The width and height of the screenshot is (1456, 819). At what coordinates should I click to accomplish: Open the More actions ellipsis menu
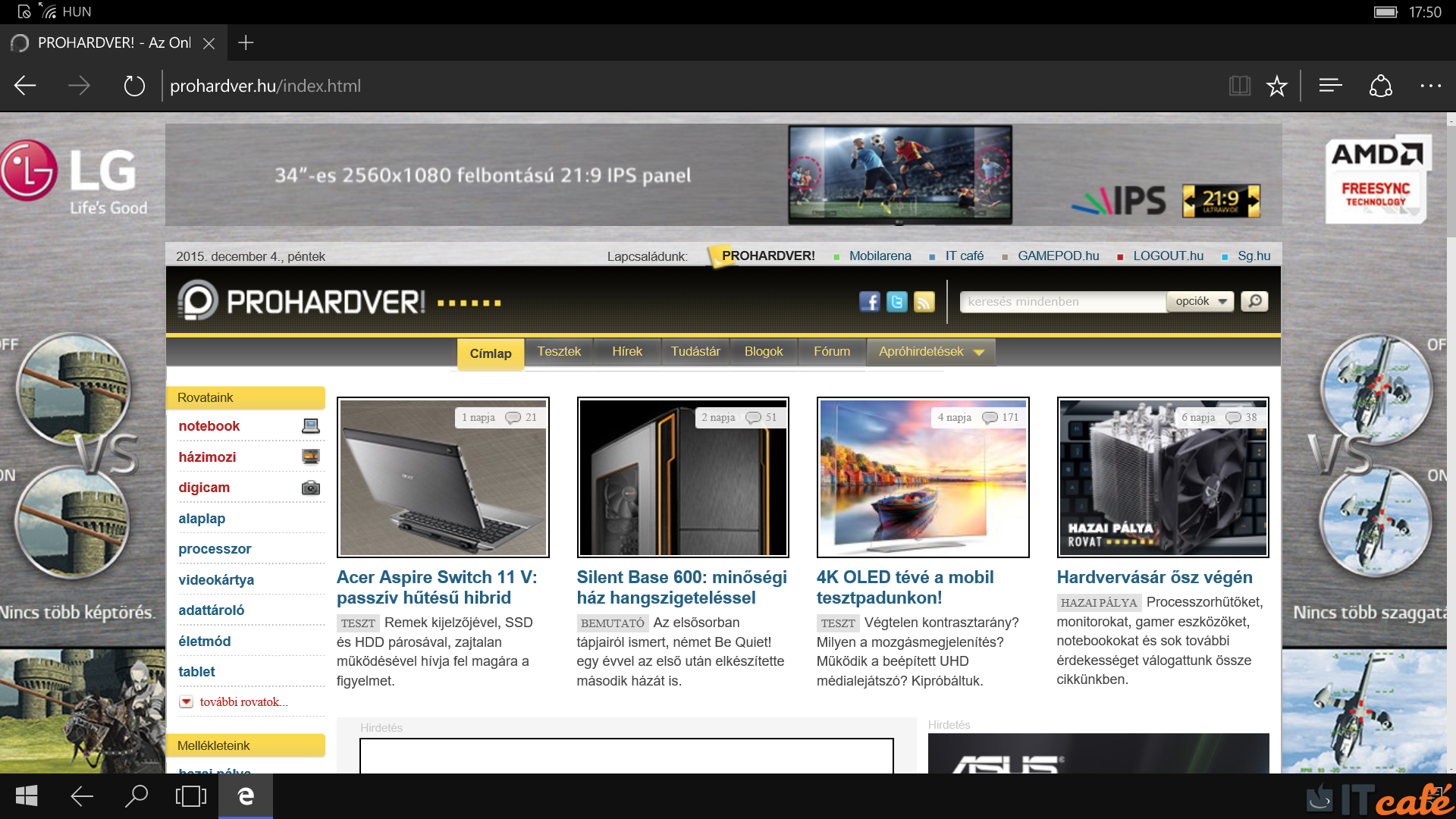pyautogui.click(x=1431, y=86)
